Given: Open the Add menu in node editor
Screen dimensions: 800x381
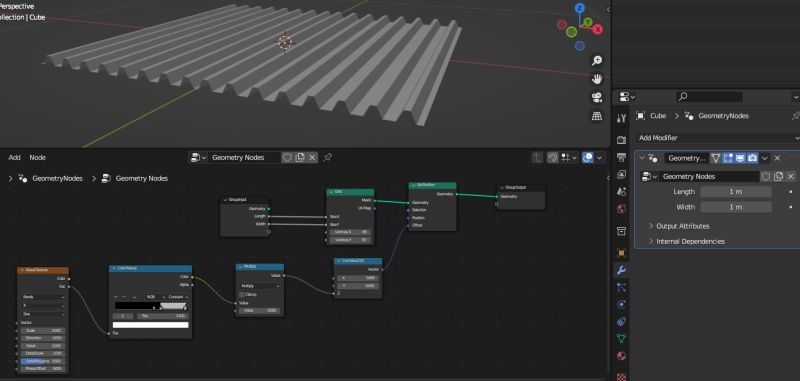Looking at the screenshot, I should (14, 158).
